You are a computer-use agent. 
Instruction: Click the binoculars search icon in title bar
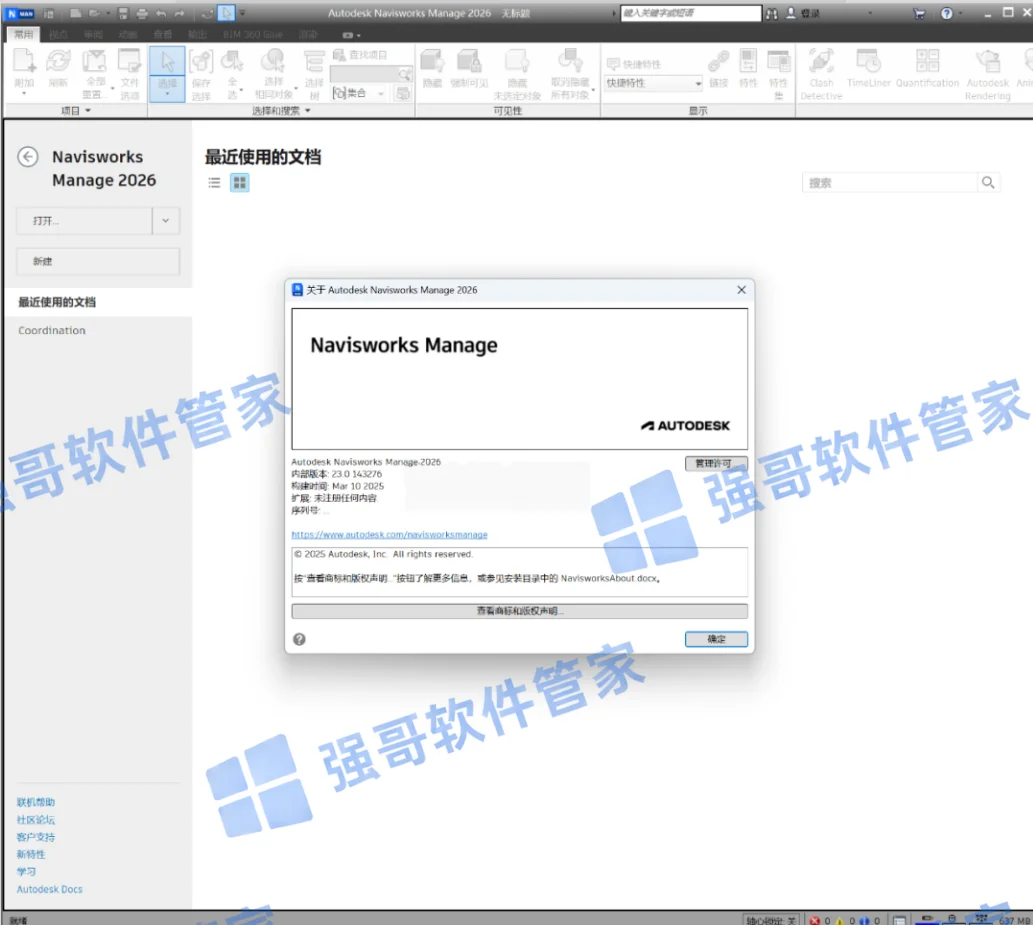pyautogui.click(x=771, y=13)
